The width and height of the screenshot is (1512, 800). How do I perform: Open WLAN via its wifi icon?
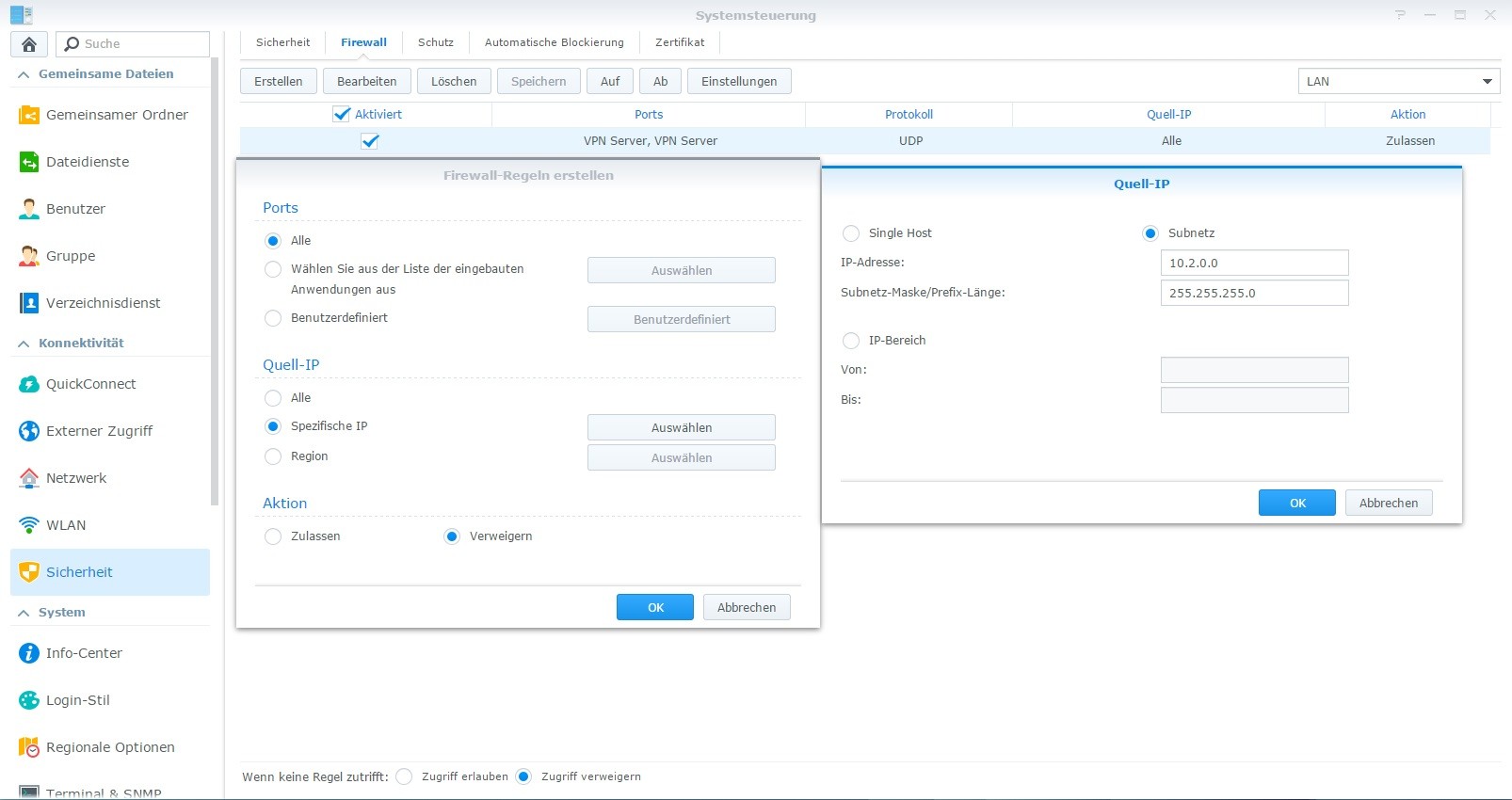pyautogui.click(x=29, y=525)
